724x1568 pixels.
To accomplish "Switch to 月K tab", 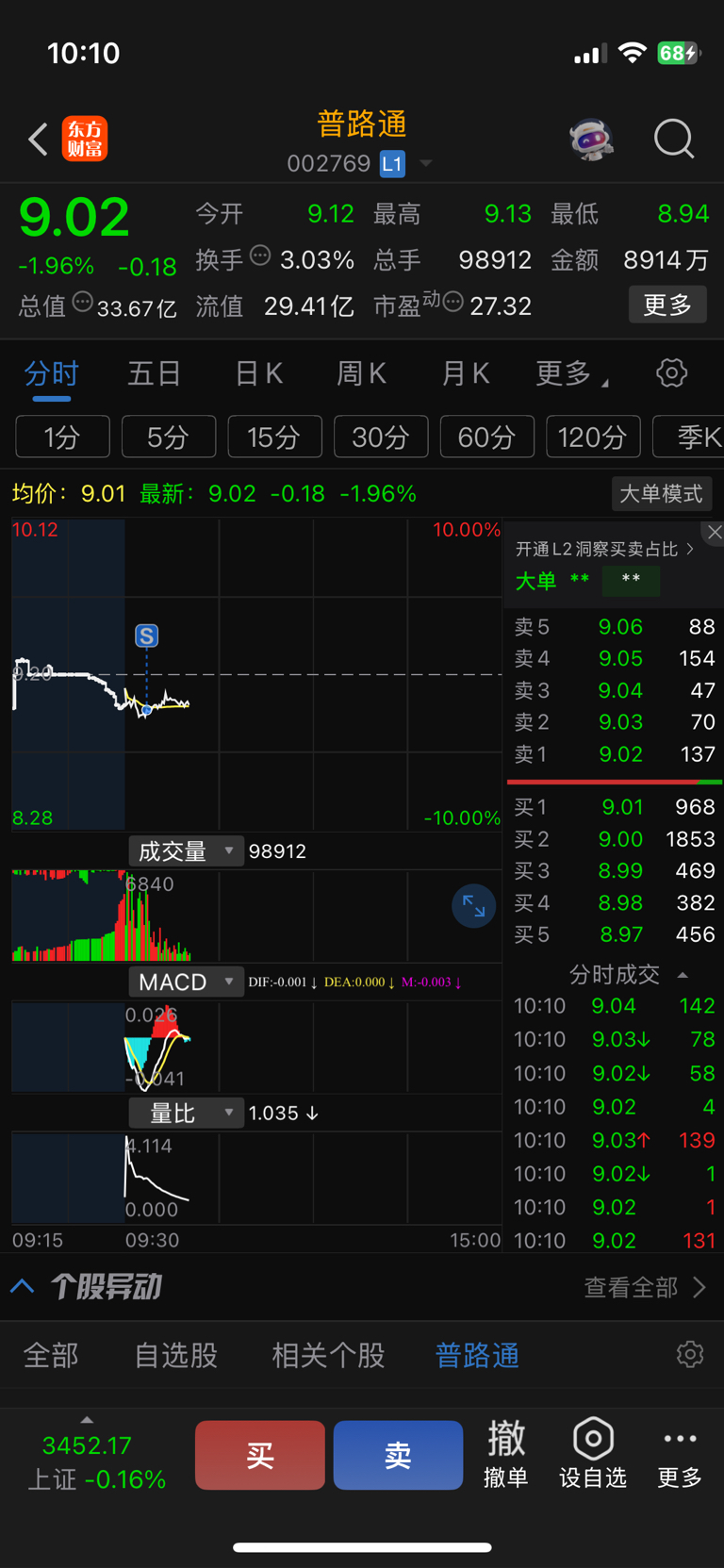I will (x=466, y=374).
